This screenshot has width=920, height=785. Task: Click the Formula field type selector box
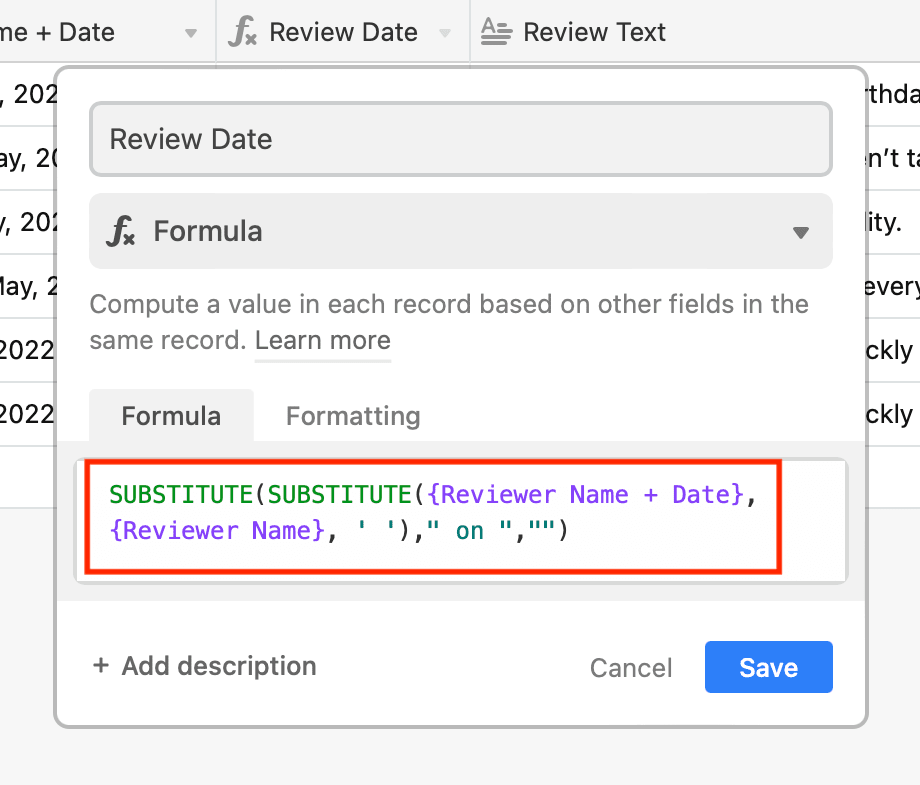click(x=461, y=231)
